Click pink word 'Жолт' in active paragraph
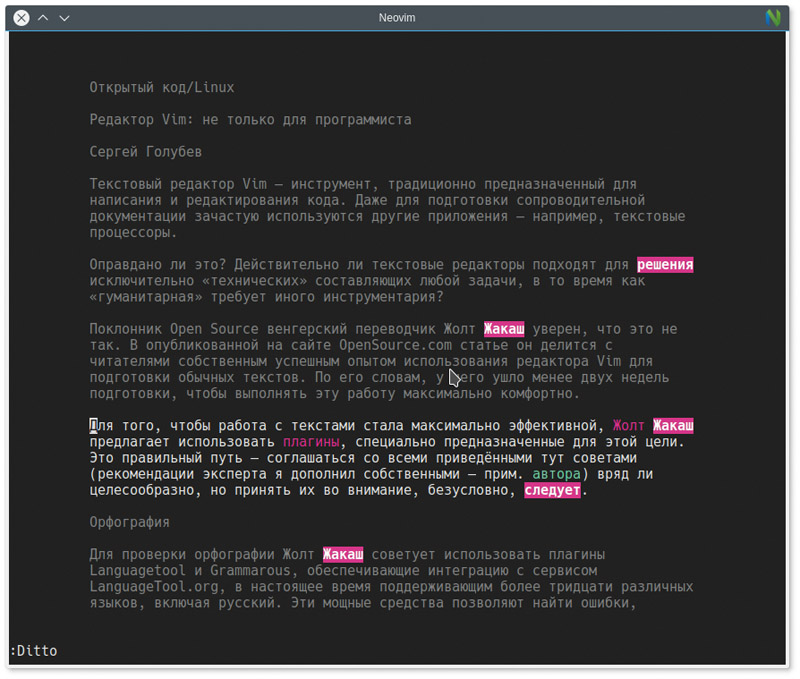This screenshot has width=800, height=679. coord(629,425)
